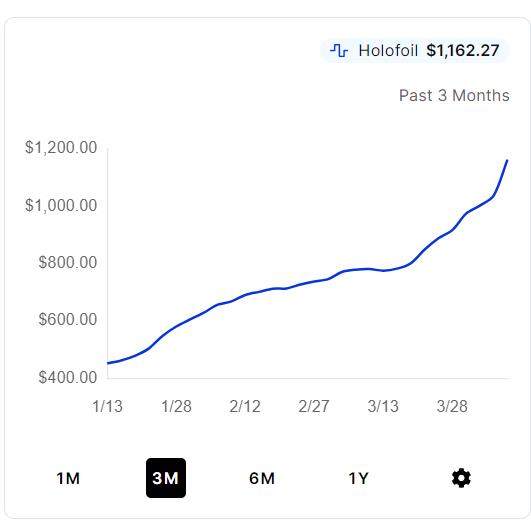
Task: Click the peak endpoint of price line
Action: [x=507, y=160]
